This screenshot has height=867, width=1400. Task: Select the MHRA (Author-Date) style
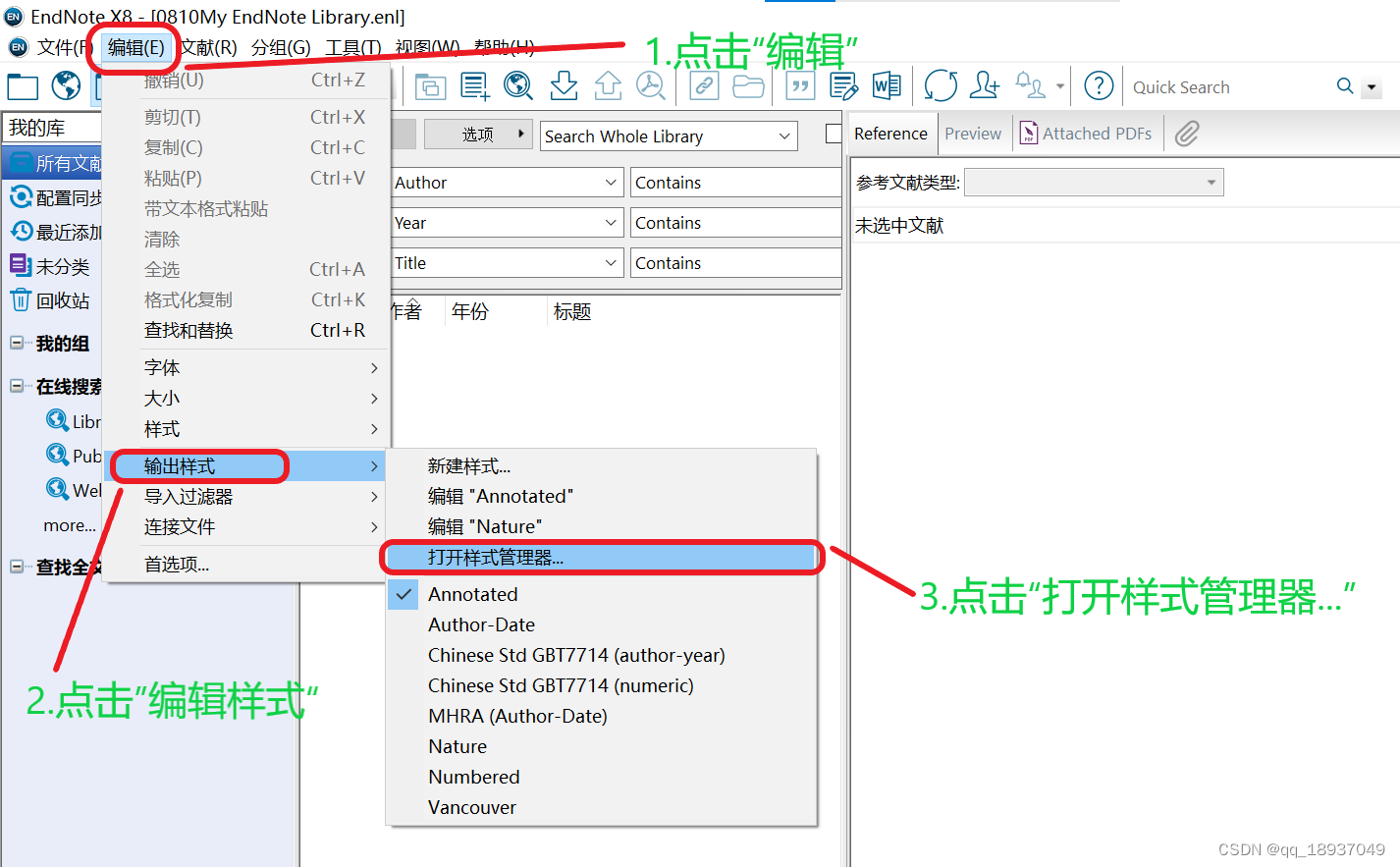pos(601,717)
